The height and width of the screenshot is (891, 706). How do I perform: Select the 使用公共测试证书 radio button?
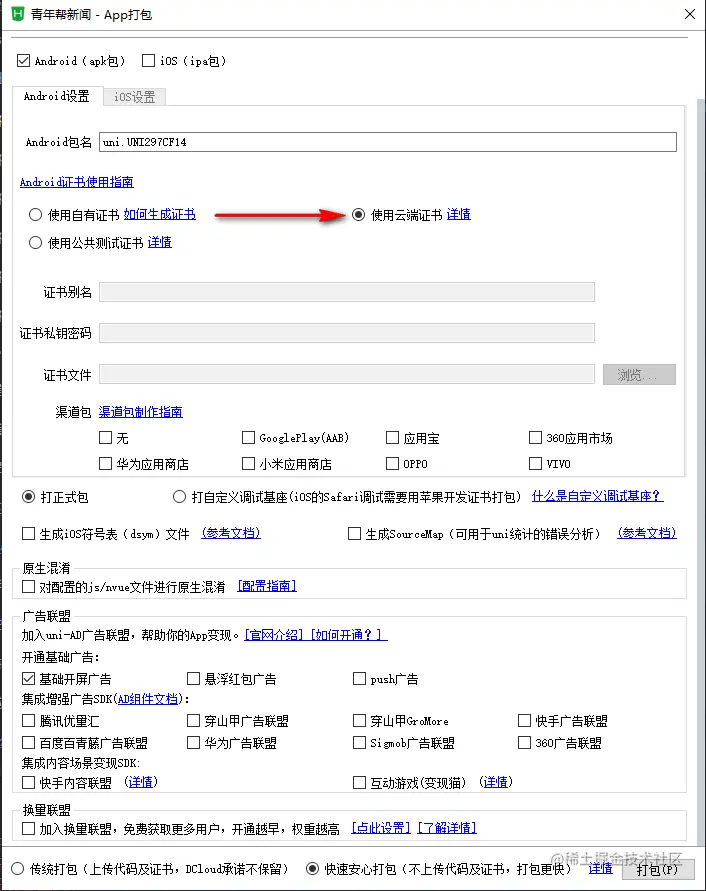[x=36, y=243]
